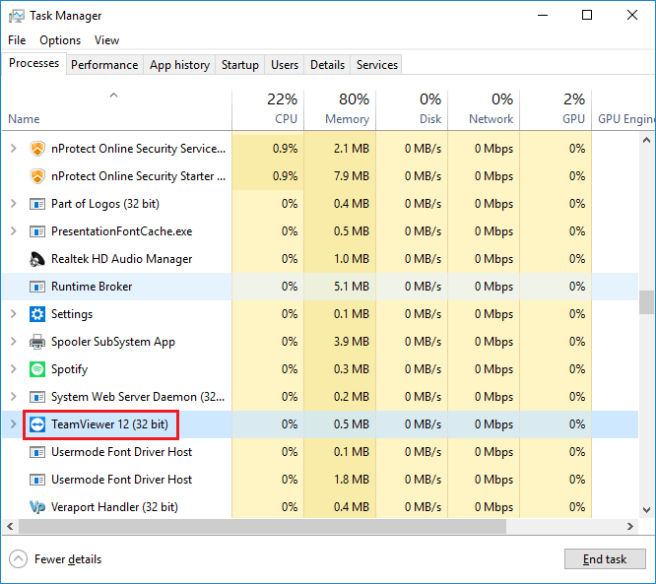Expand the Spotify process group
The width and height of the screenshot is (656, 584).
[x=13, y=369]
